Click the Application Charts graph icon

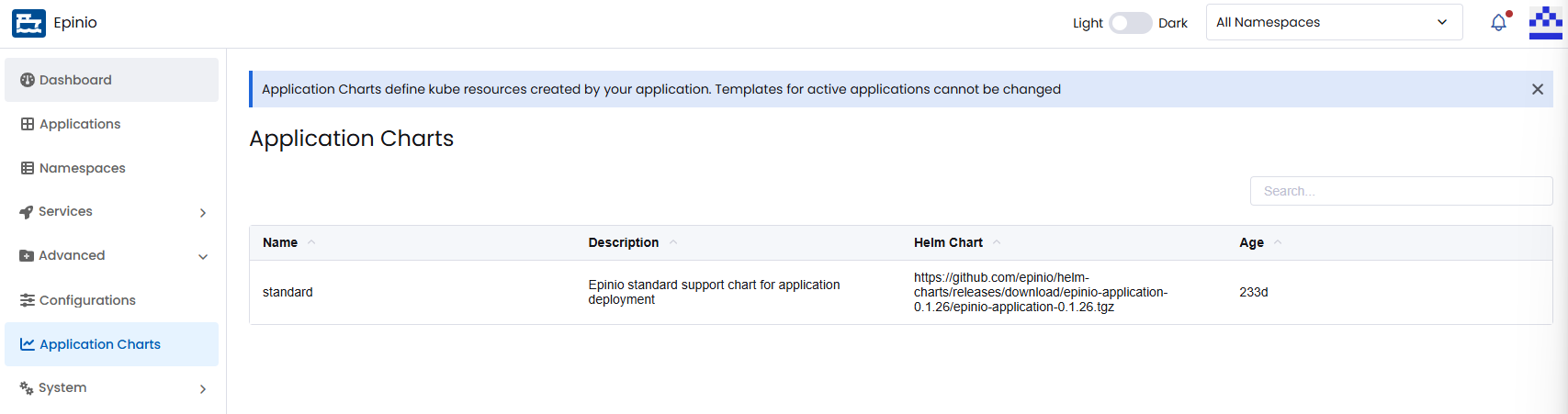click(x=28, y=344)
